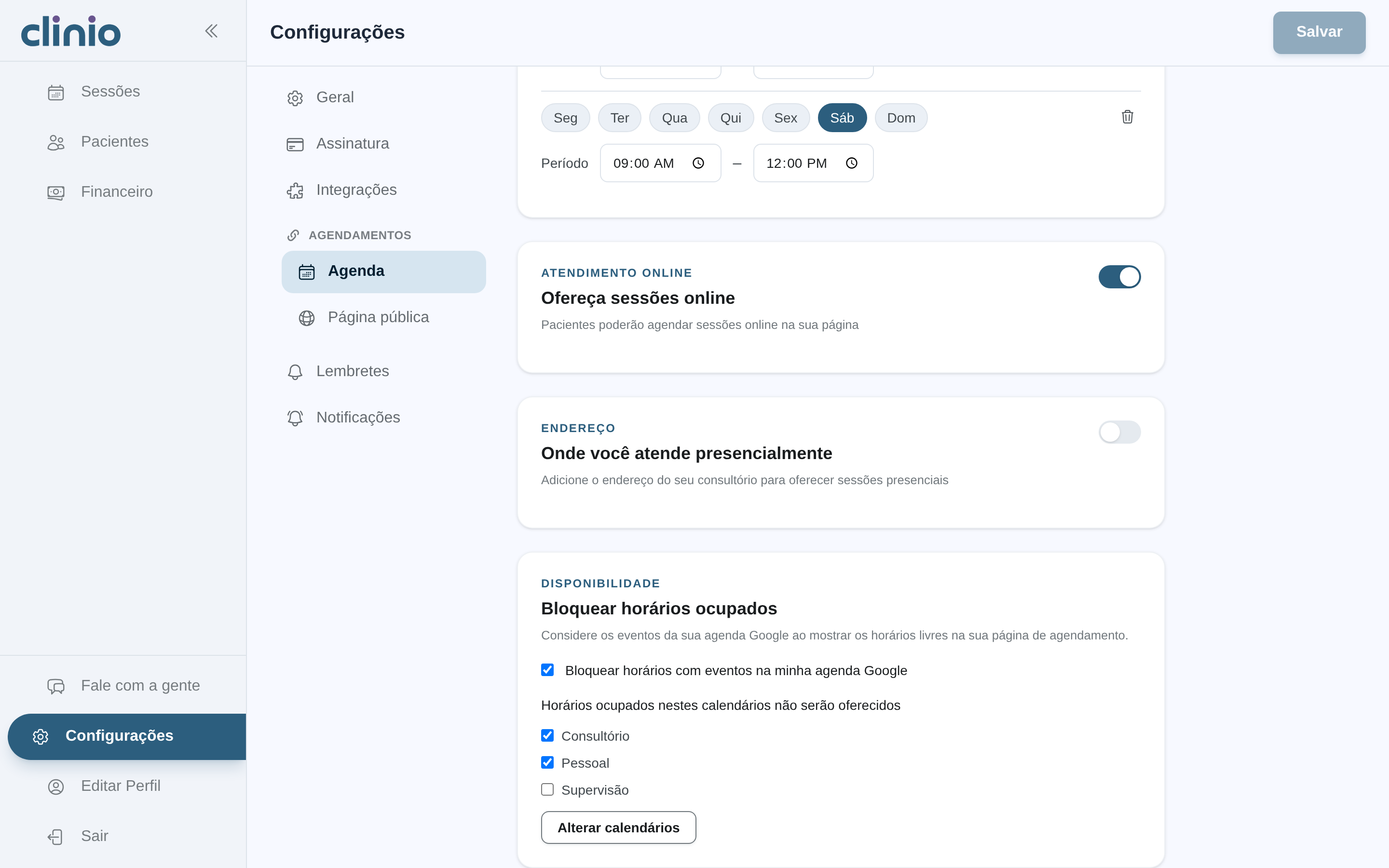Toggle the Qua day chip
Screen dimensions: 1389x868
(674, 118)
